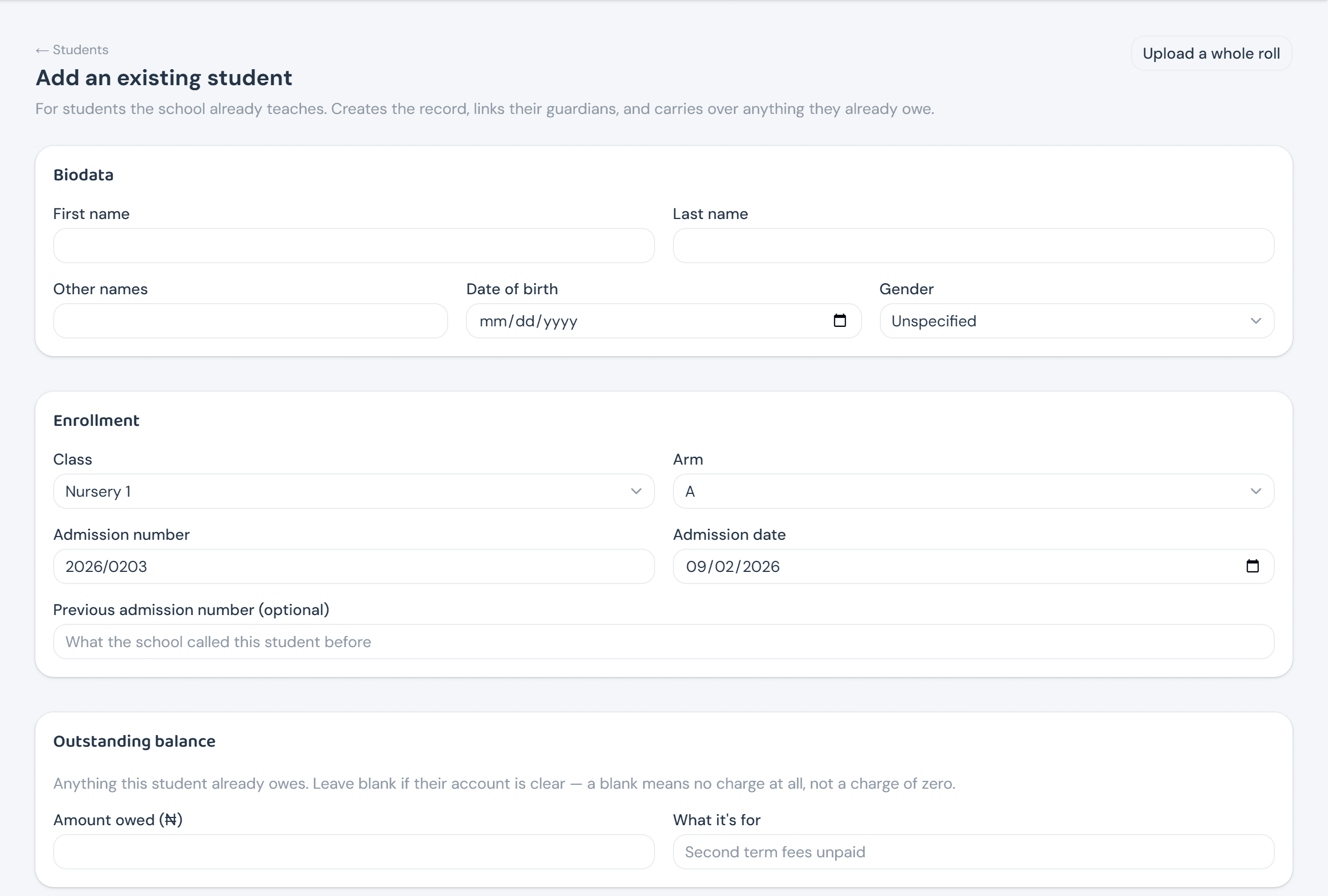Click the page subtitle about existing students
Viewport: 1328px width, 896px height.
485,108
